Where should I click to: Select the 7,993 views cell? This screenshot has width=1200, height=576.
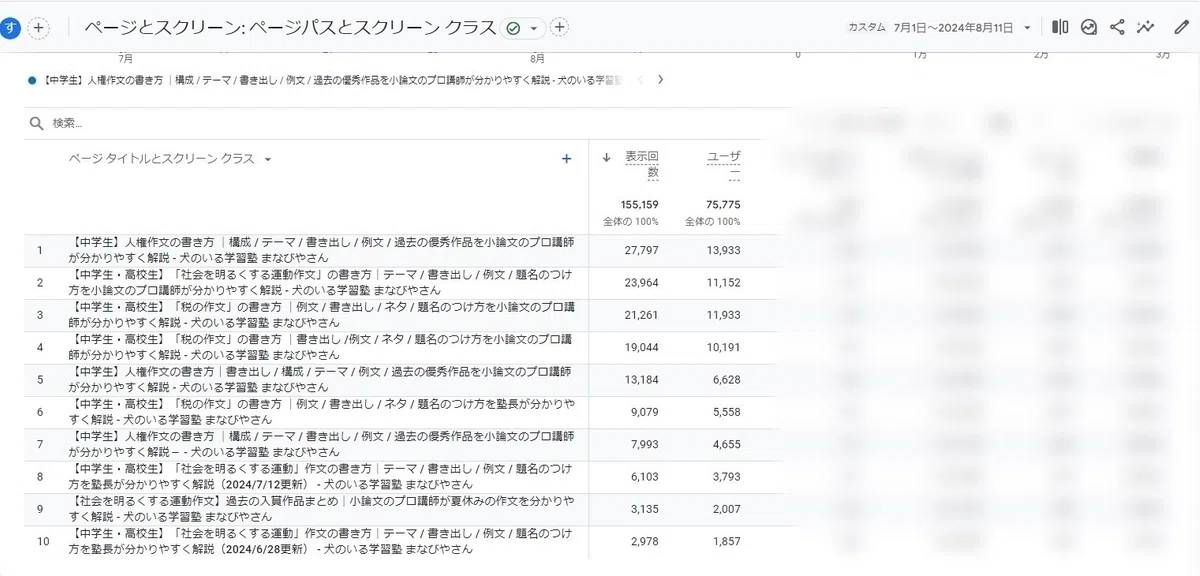coord(645,443)
